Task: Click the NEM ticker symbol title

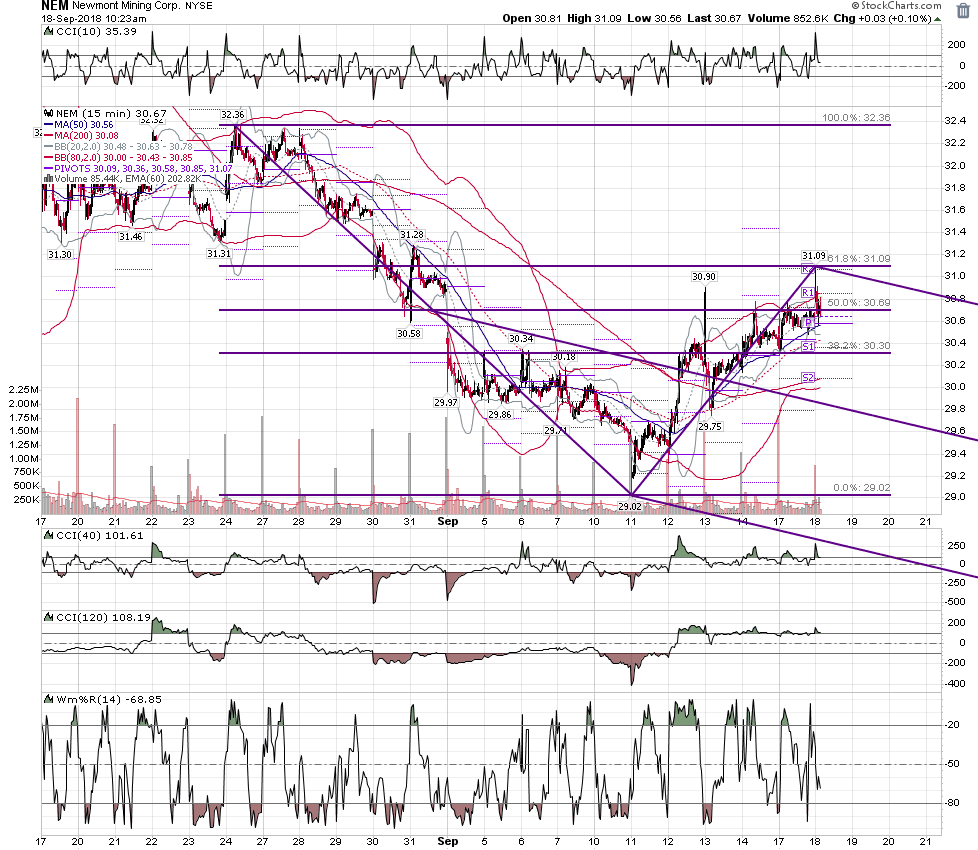Action: [x=55, y=6]
